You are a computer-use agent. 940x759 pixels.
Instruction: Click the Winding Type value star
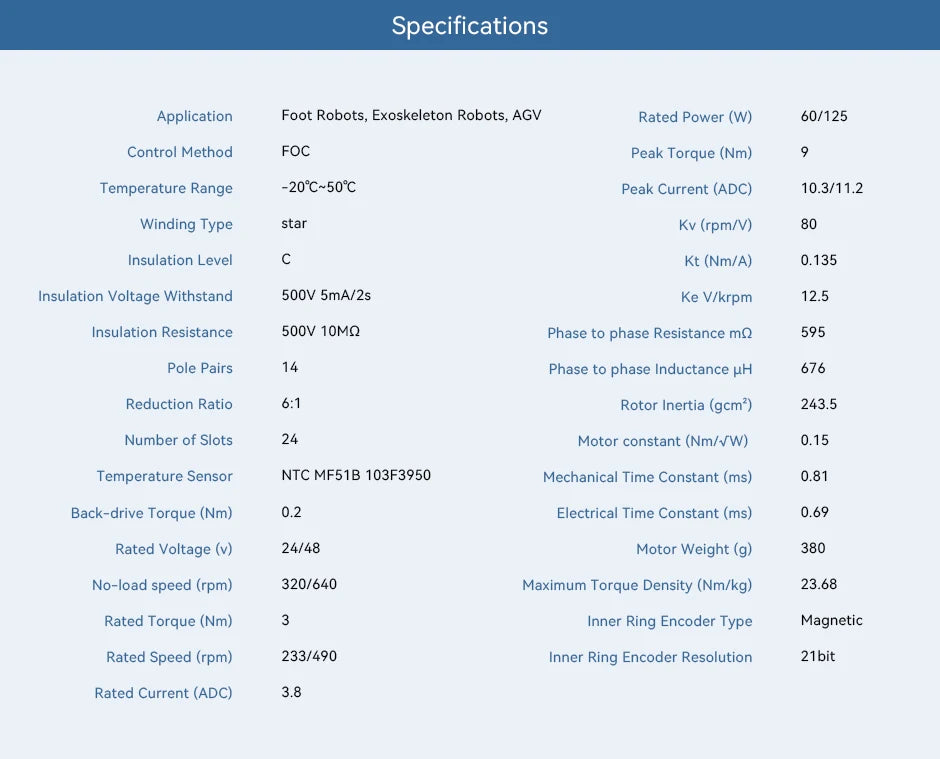pyautogui.click(x=294, y=224)
